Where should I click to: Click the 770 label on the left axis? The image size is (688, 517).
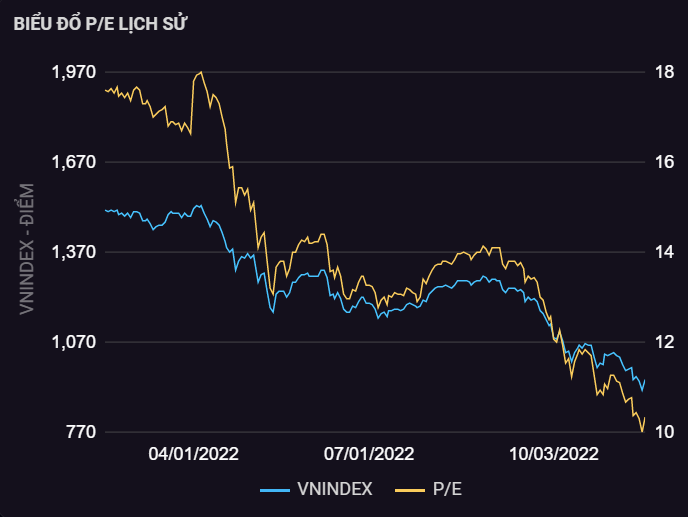tap(82, 432)
